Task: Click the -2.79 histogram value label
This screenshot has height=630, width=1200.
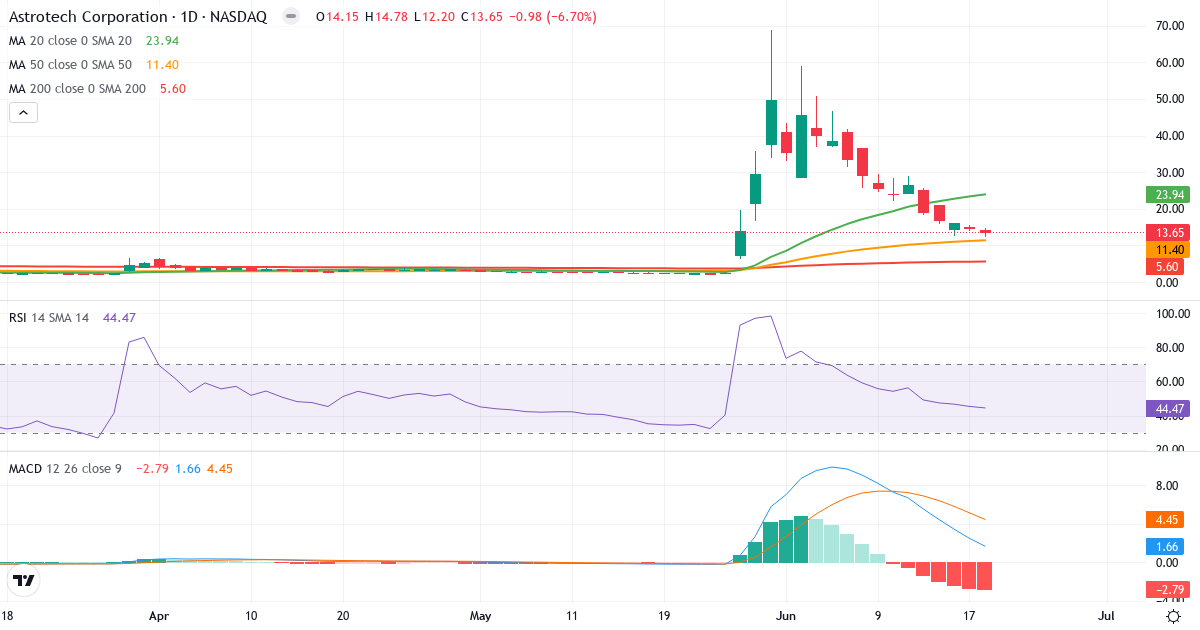Action: click(x=1167, y=589)
